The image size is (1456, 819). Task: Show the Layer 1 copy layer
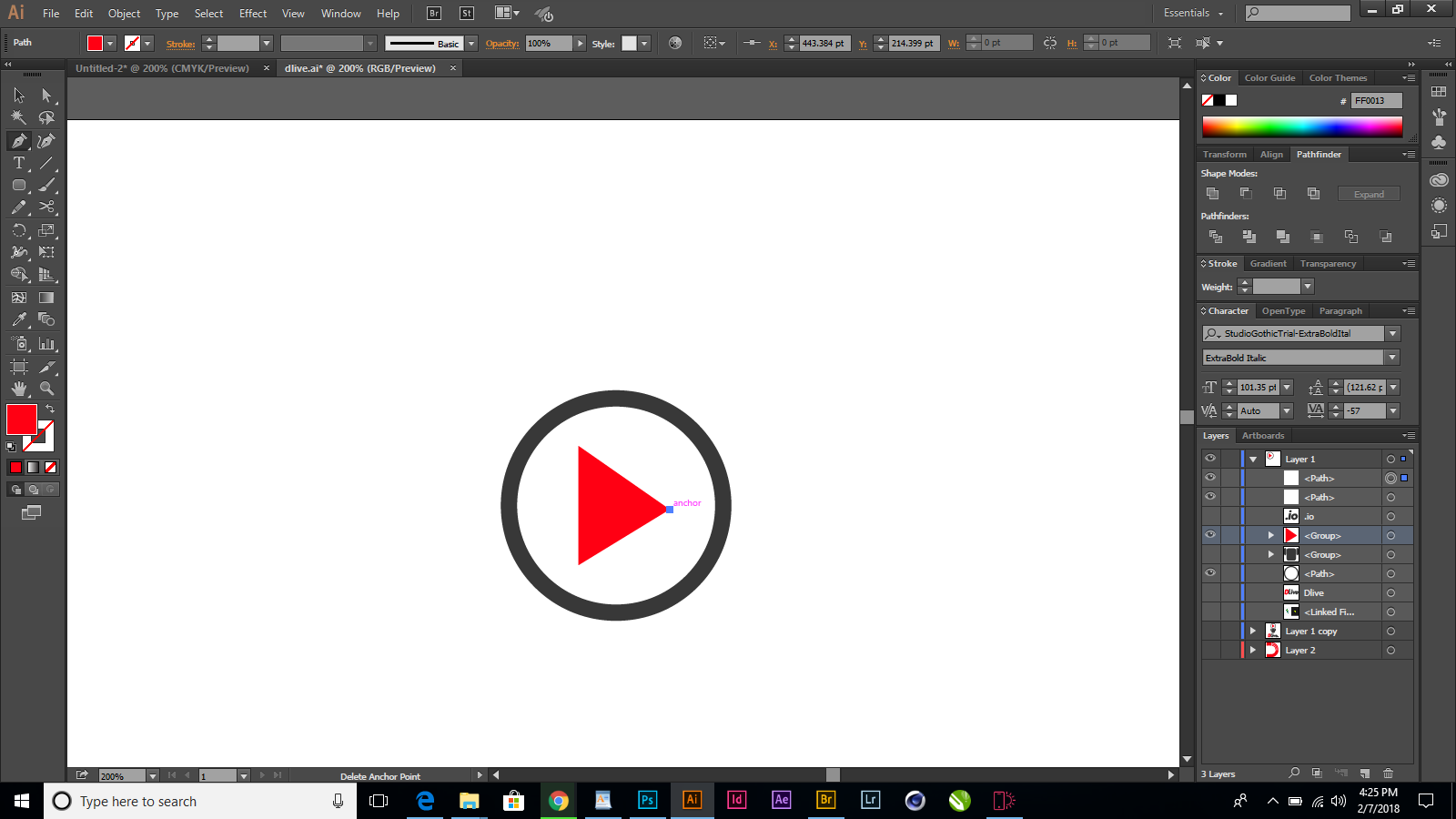(x=1210, y=631)
